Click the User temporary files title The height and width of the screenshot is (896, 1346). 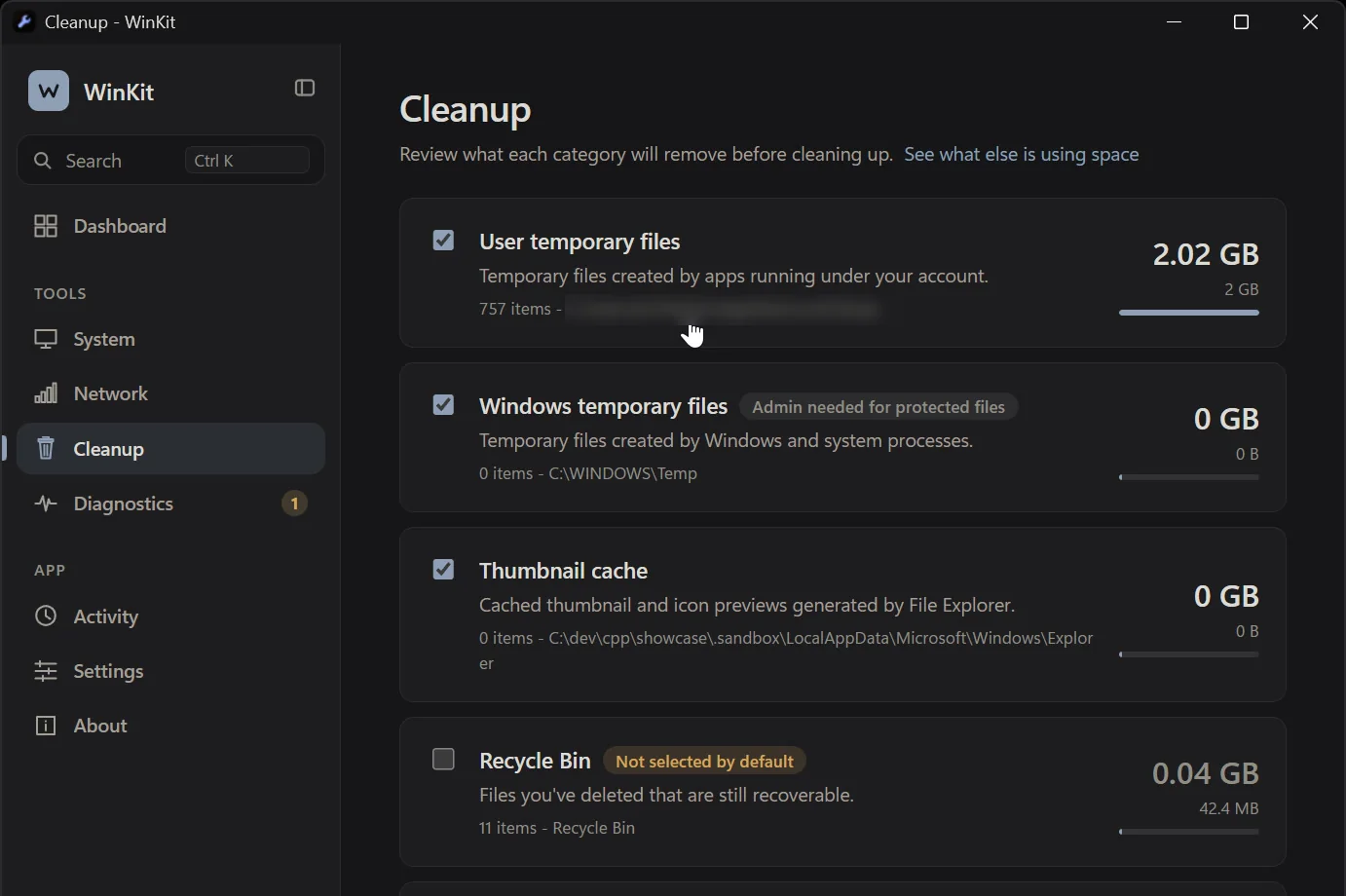580,241
